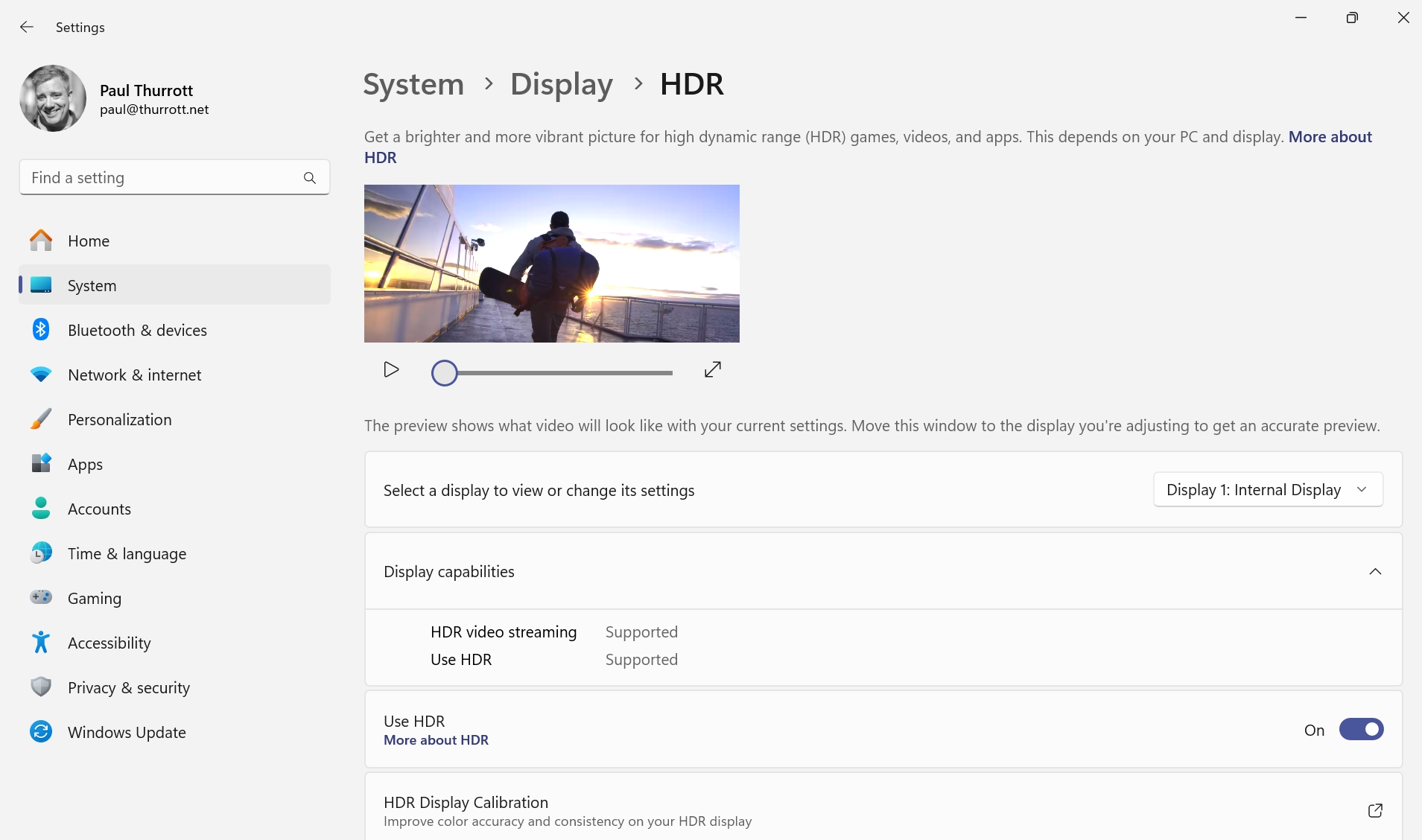
Task: Collapse the Display capabilities section
Action: [x=1375, y=572]
